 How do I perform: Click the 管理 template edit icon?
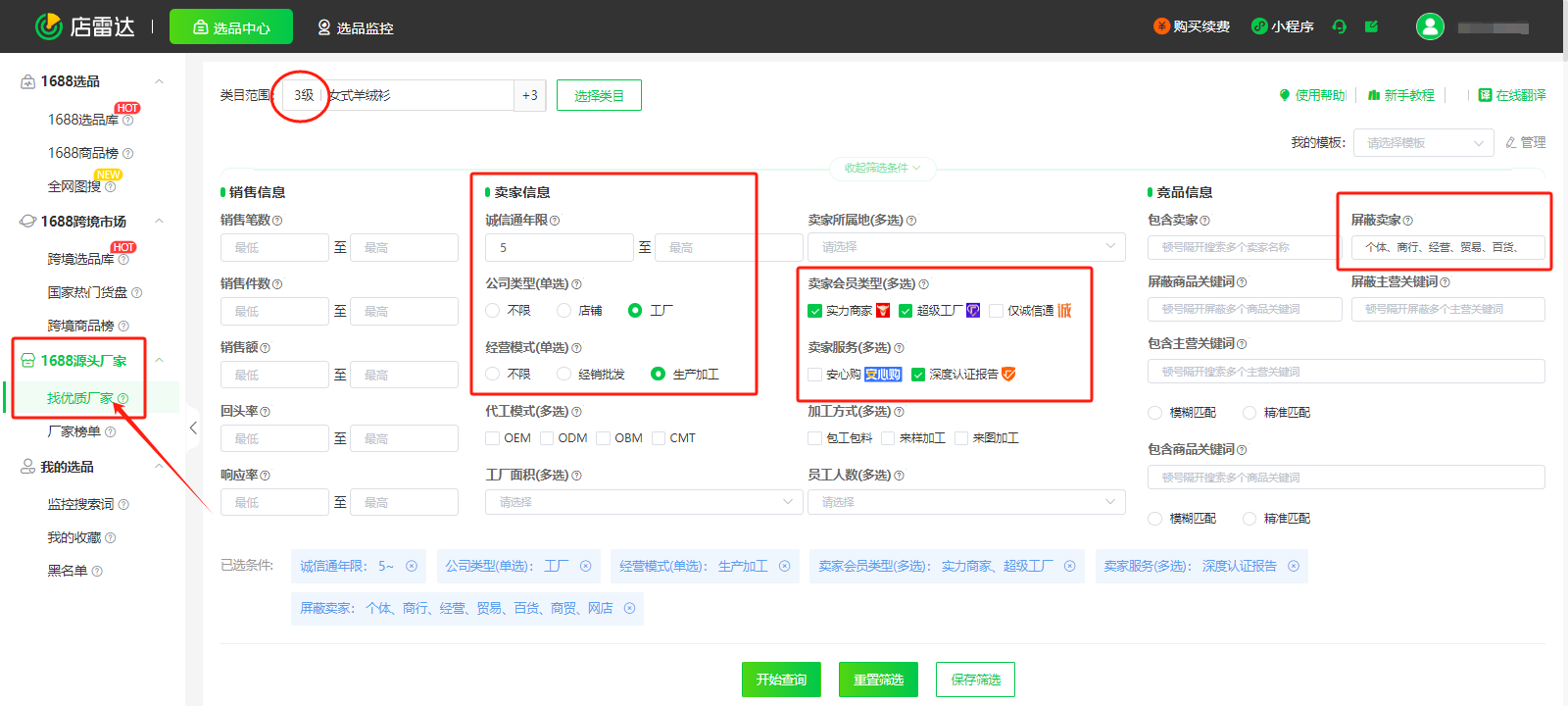pos(1511,143)
